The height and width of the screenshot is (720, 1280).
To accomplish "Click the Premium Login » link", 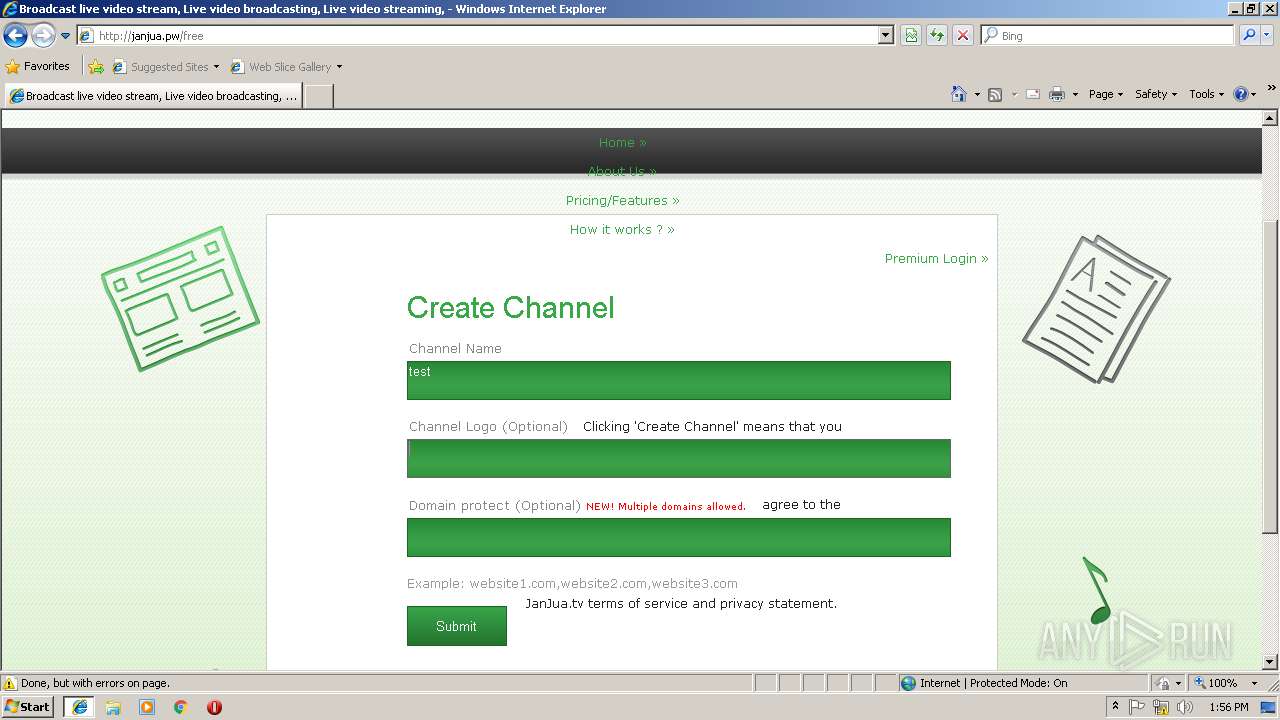I will click(x=936, y=259).
